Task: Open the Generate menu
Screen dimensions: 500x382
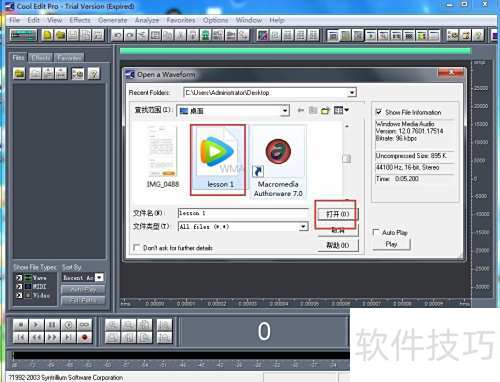Action: tap(113, 20)
